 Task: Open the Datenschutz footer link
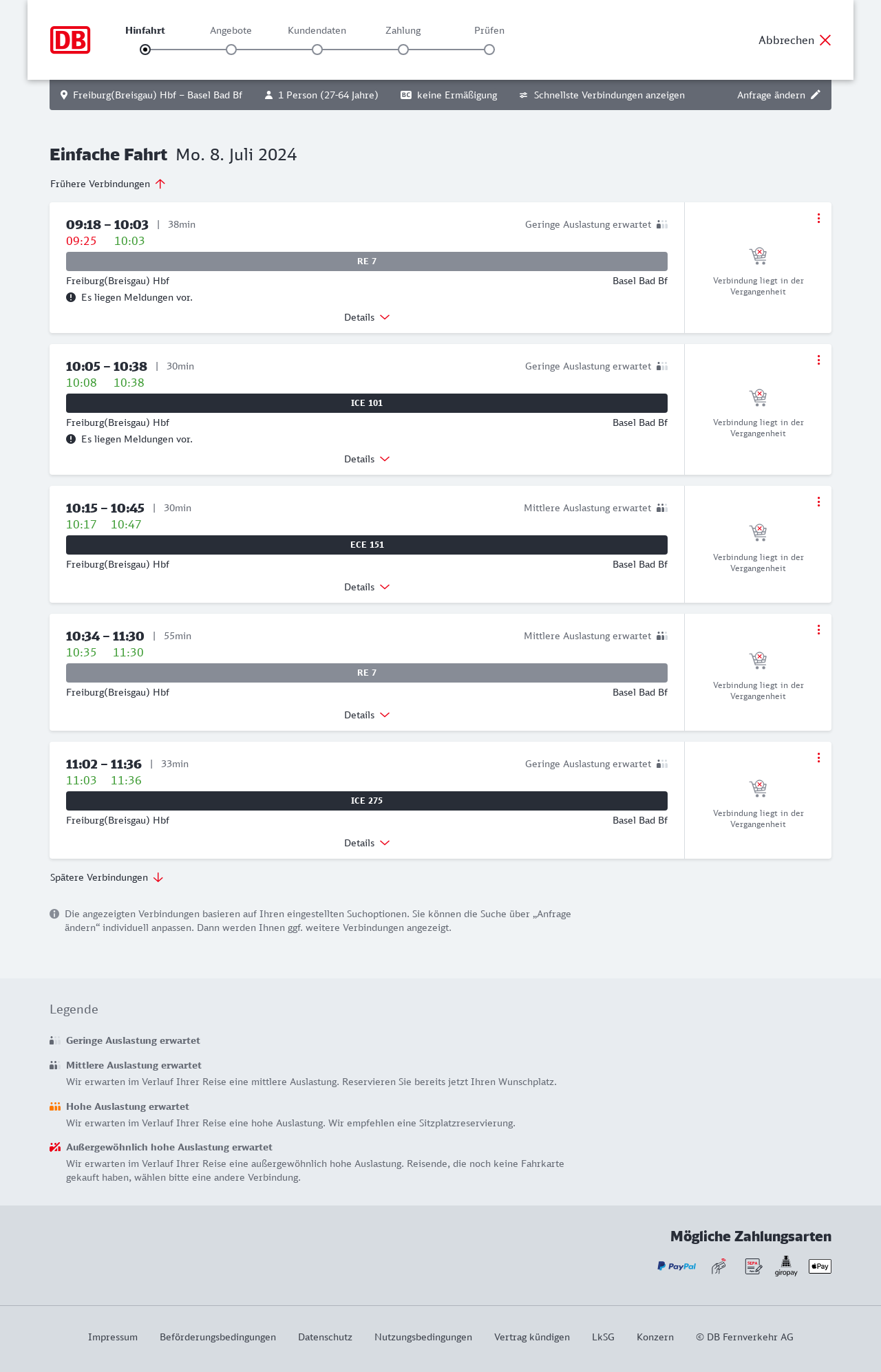tap(325, 1337)
